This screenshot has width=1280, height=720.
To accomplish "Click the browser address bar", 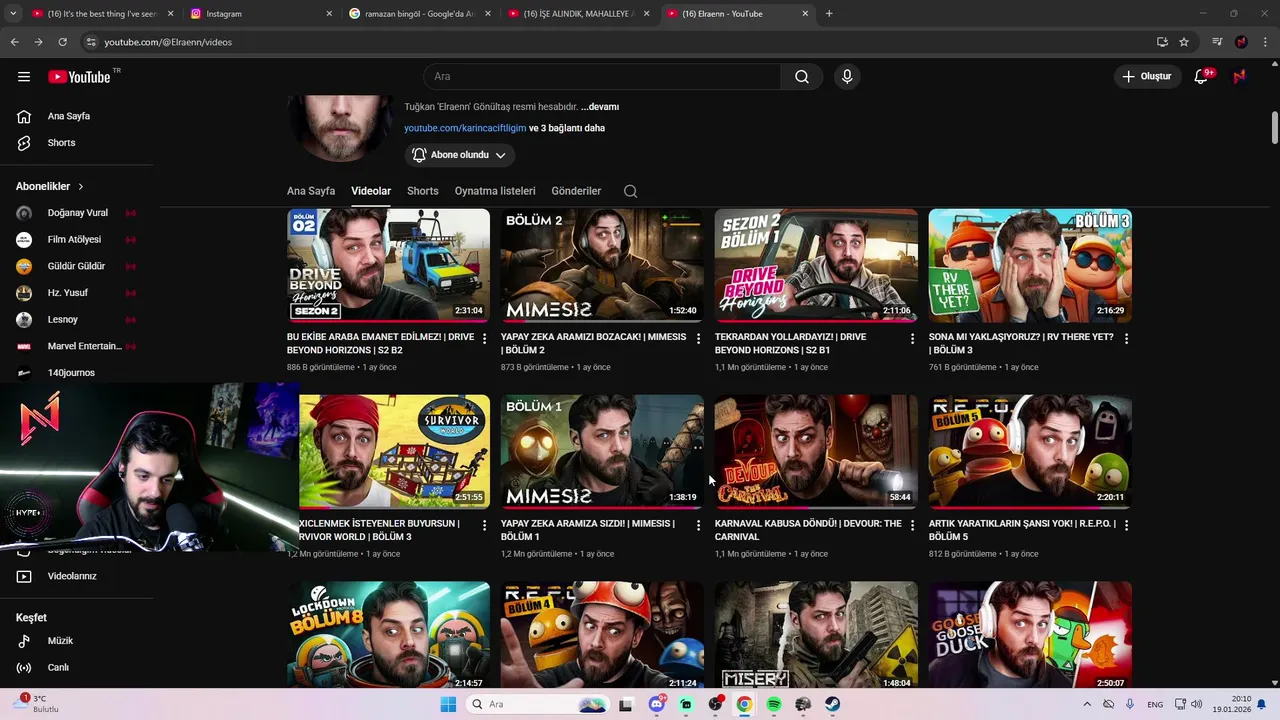I will (x=615, y=42).
